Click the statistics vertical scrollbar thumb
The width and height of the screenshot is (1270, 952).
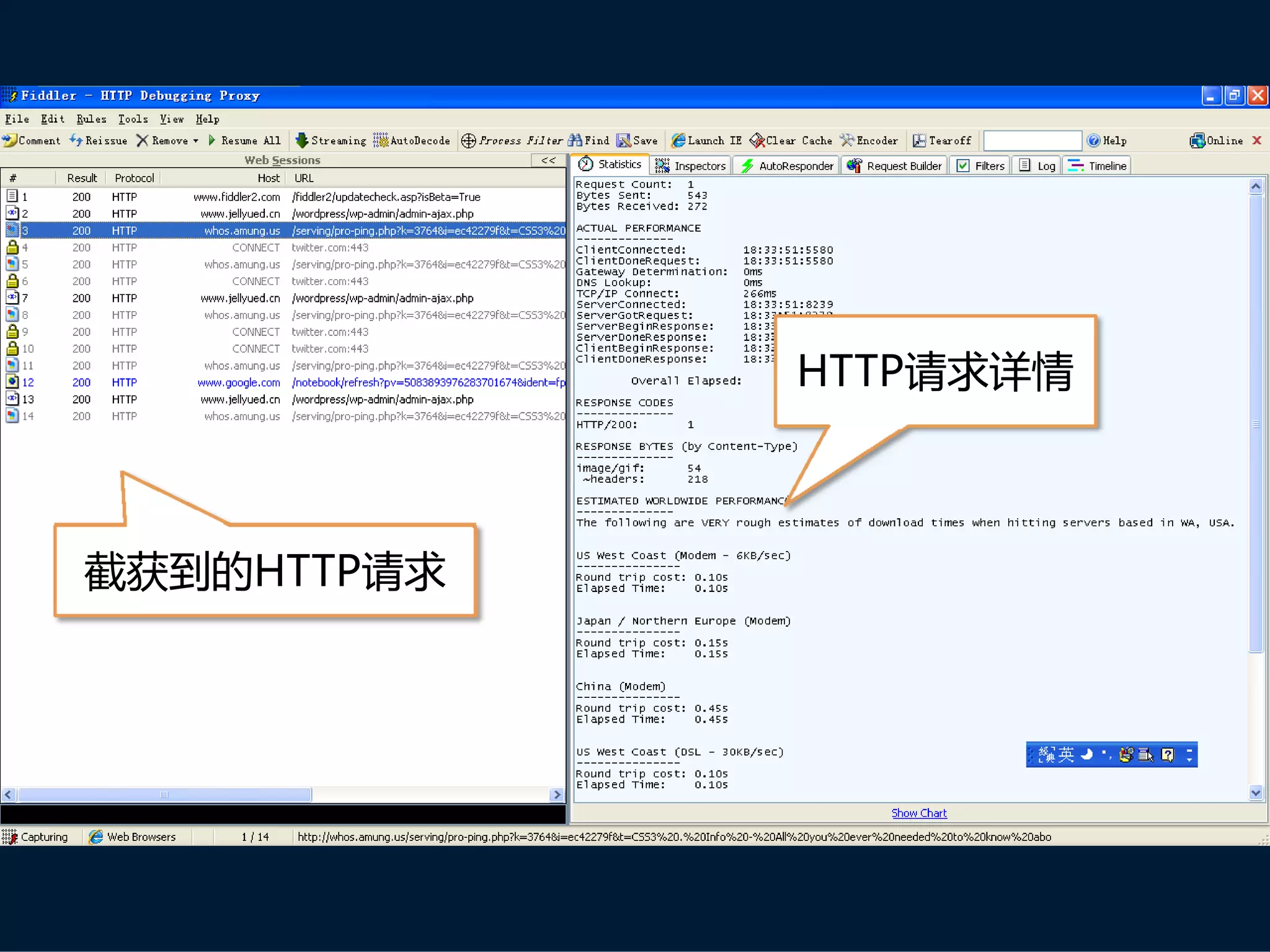pos(1256,423)
